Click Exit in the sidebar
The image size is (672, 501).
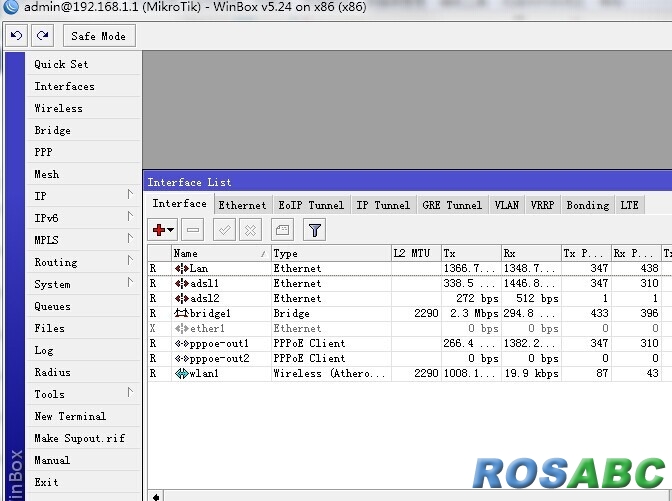coord(84,482)
